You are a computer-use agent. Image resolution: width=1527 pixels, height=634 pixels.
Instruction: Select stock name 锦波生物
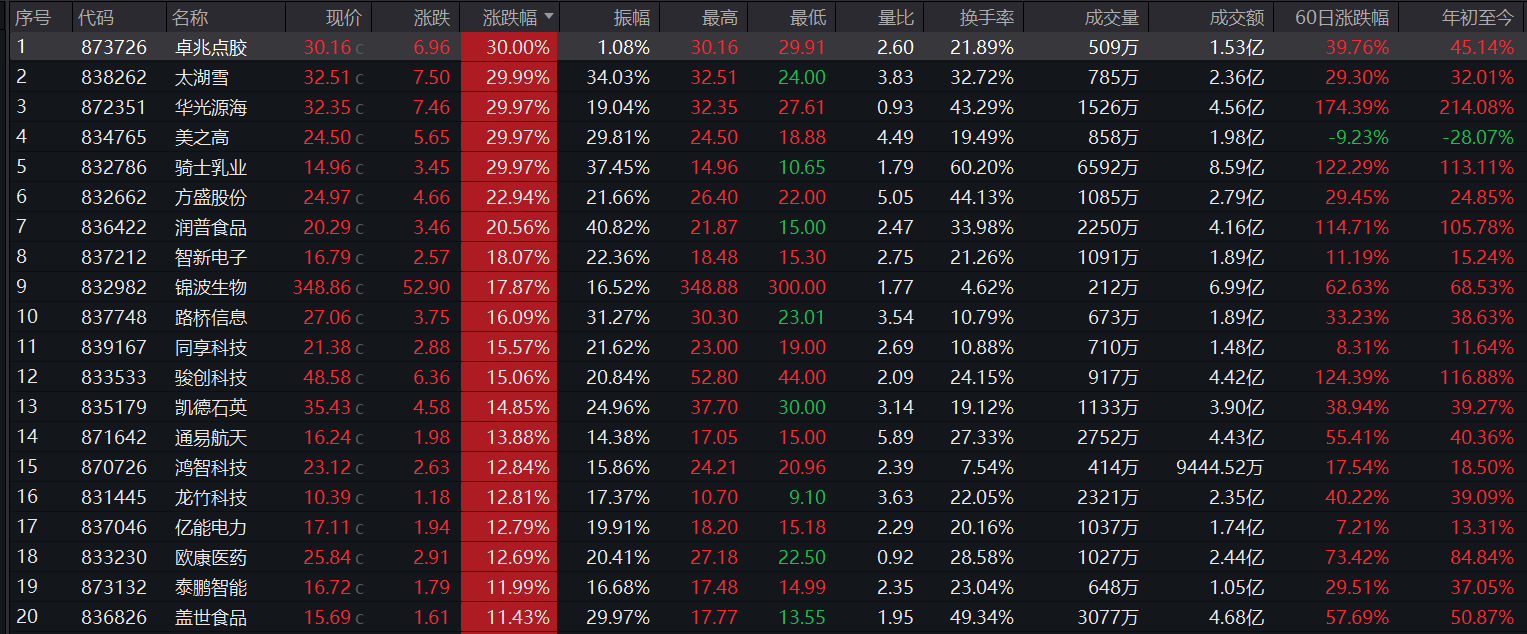tap(210, 287)
